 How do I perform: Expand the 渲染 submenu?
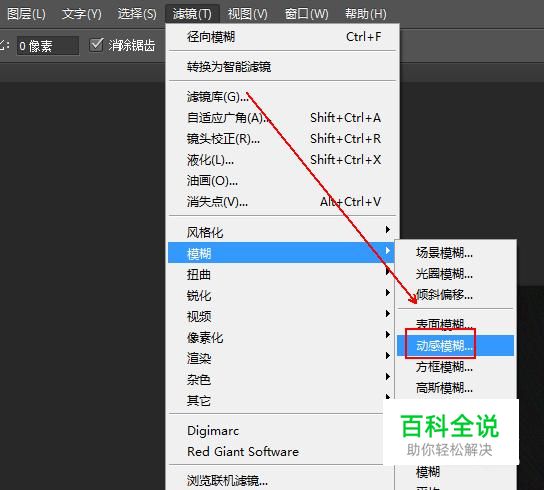tap(281, 358)
